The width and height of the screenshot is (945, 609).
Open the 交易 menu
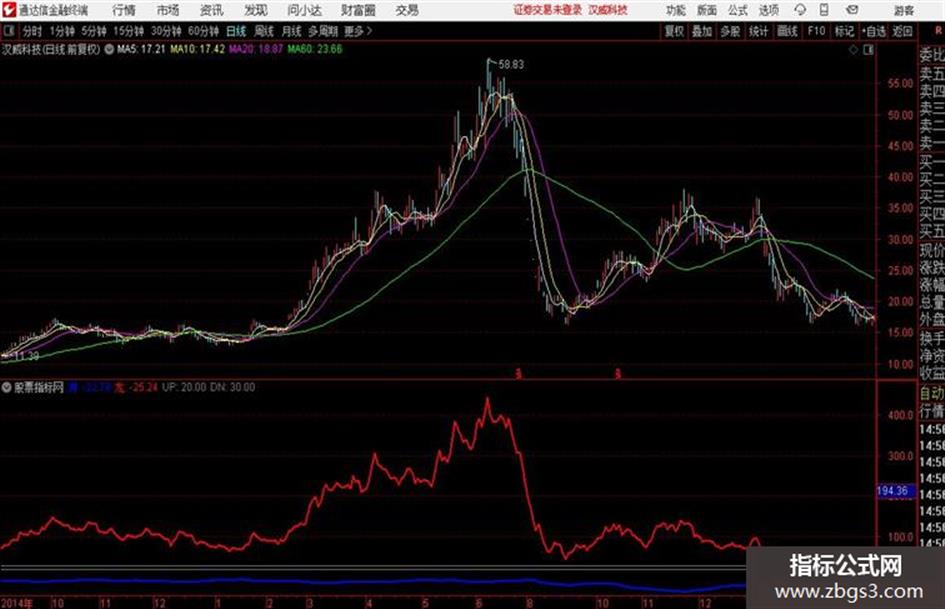[x=407, y=10]
